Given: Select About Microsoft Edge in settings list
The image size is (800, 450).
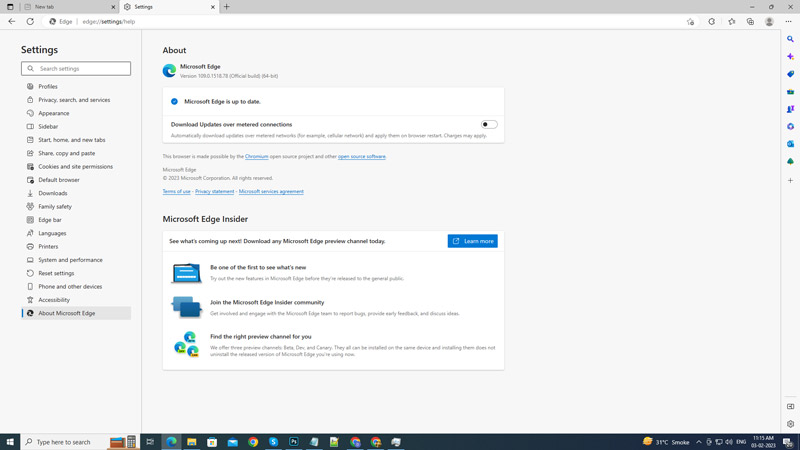Looking at the screenshot, I should point(76,313).
